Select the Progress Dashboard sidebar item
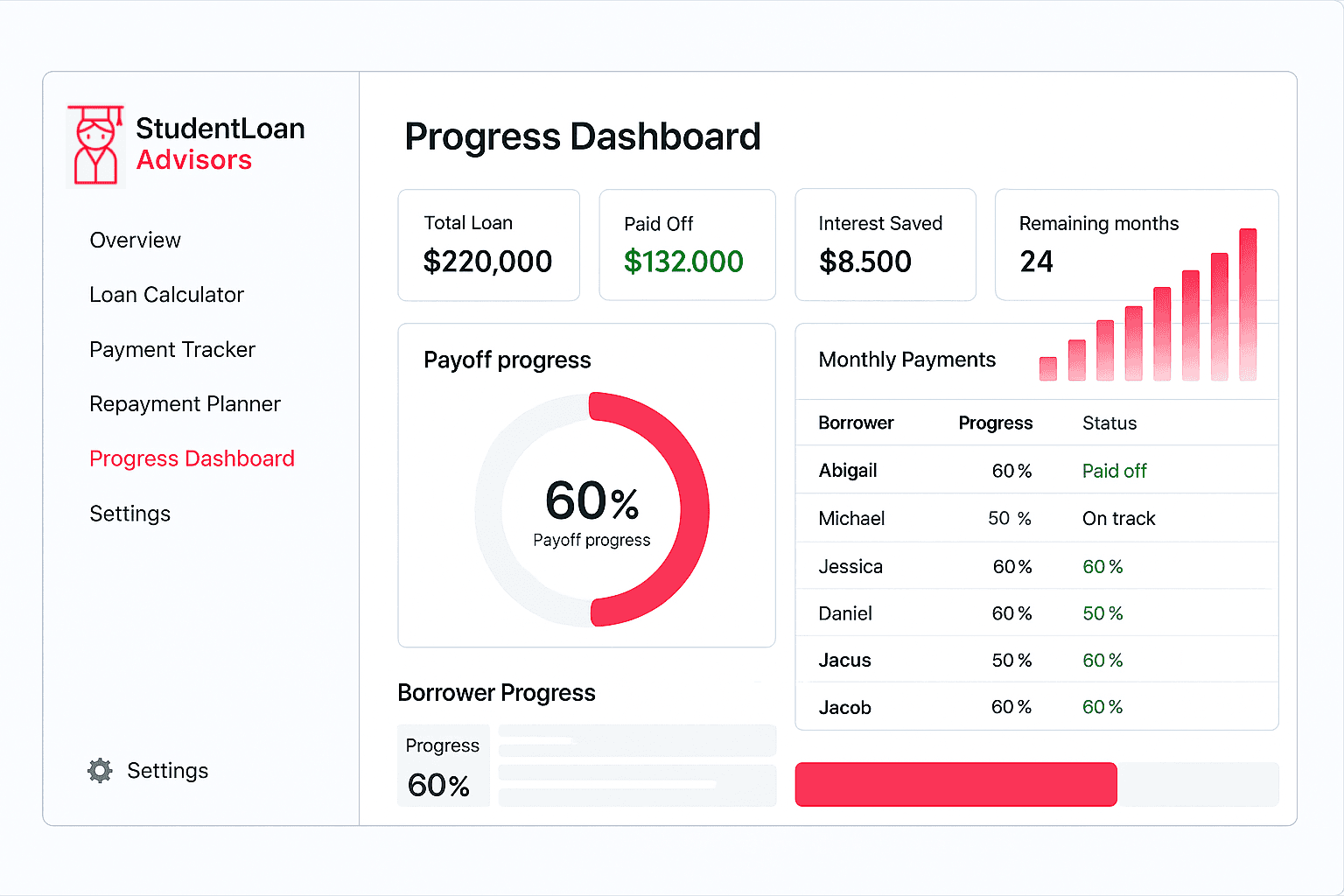Screen dimensions: 1344x896 pyautogui.click(x=192, y=459)
